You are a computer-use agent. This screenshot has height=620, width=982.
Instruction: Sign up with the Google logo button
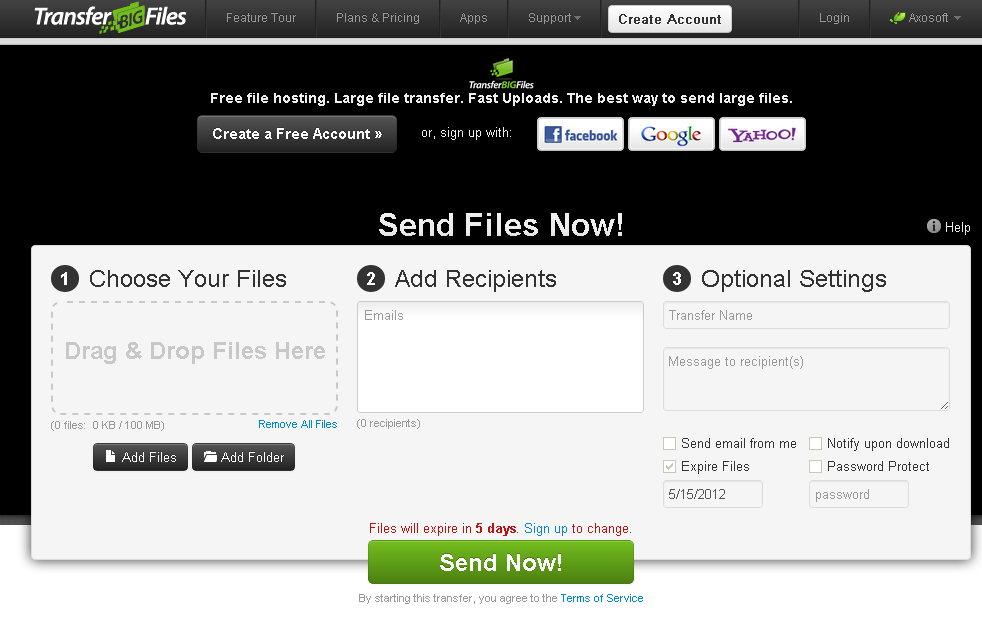coord(671,134)
